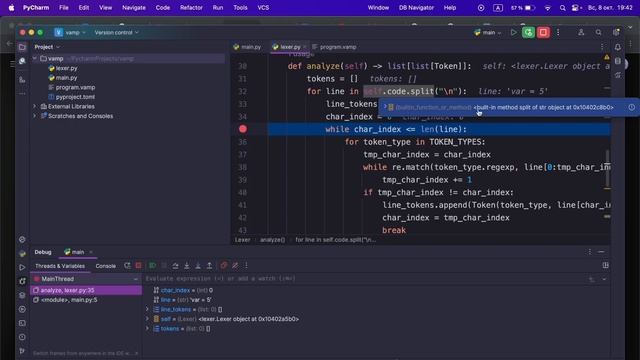Open the Version control dropdown
The image size is (640, 360).
116,32
